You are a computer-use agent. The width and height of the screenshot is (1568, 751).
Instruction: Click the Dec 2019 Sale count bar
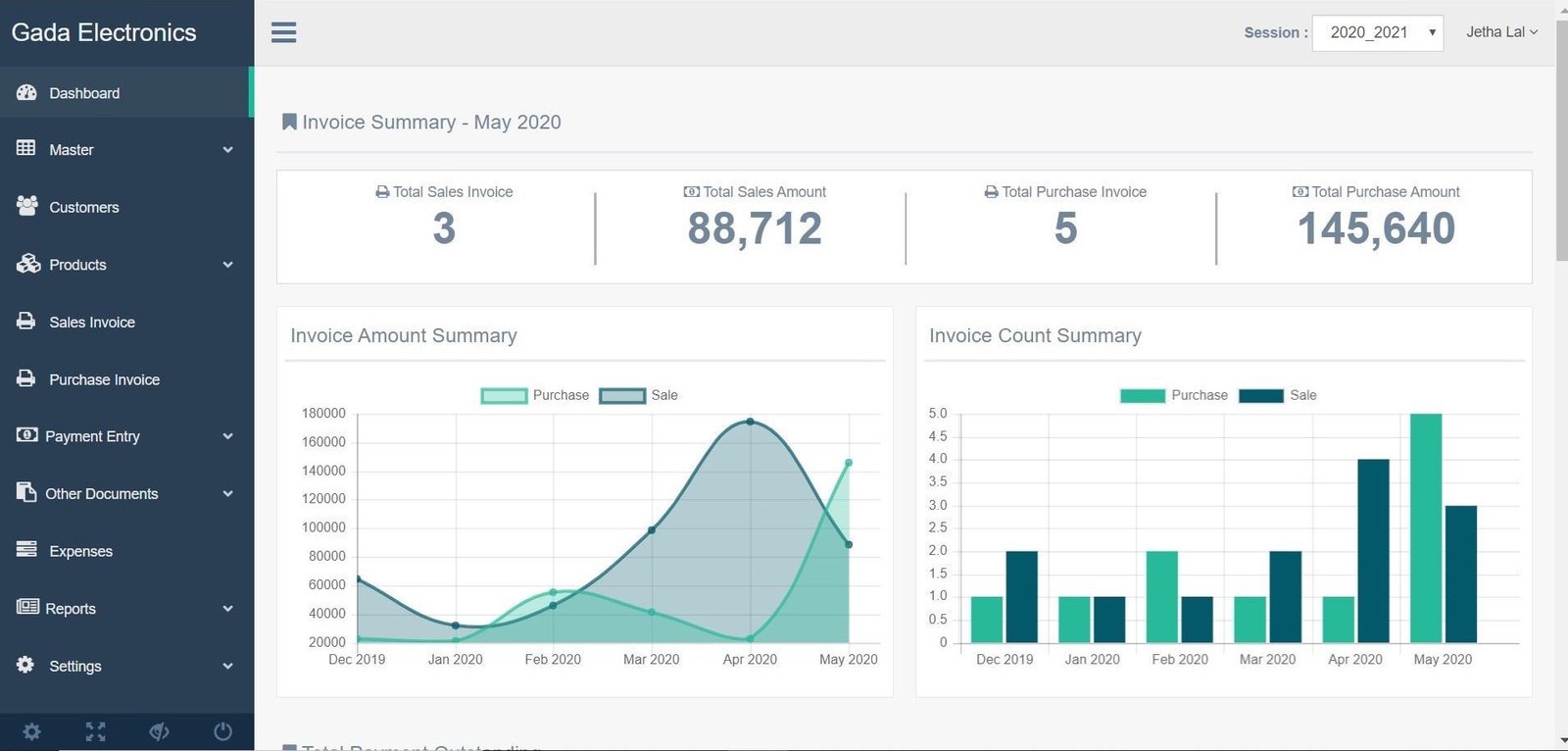(1021, 597)
